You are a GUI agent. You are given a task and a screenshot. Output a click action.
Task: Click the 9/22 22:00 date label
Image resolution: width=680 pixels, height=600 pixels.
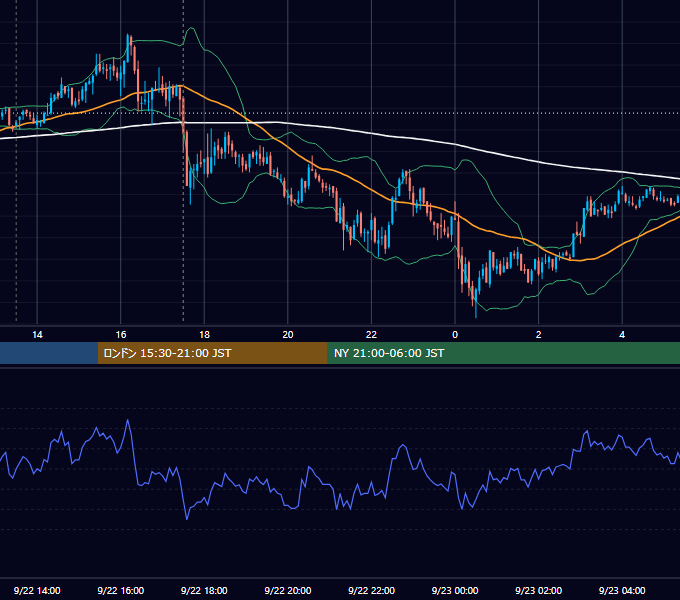coord(372,590)
